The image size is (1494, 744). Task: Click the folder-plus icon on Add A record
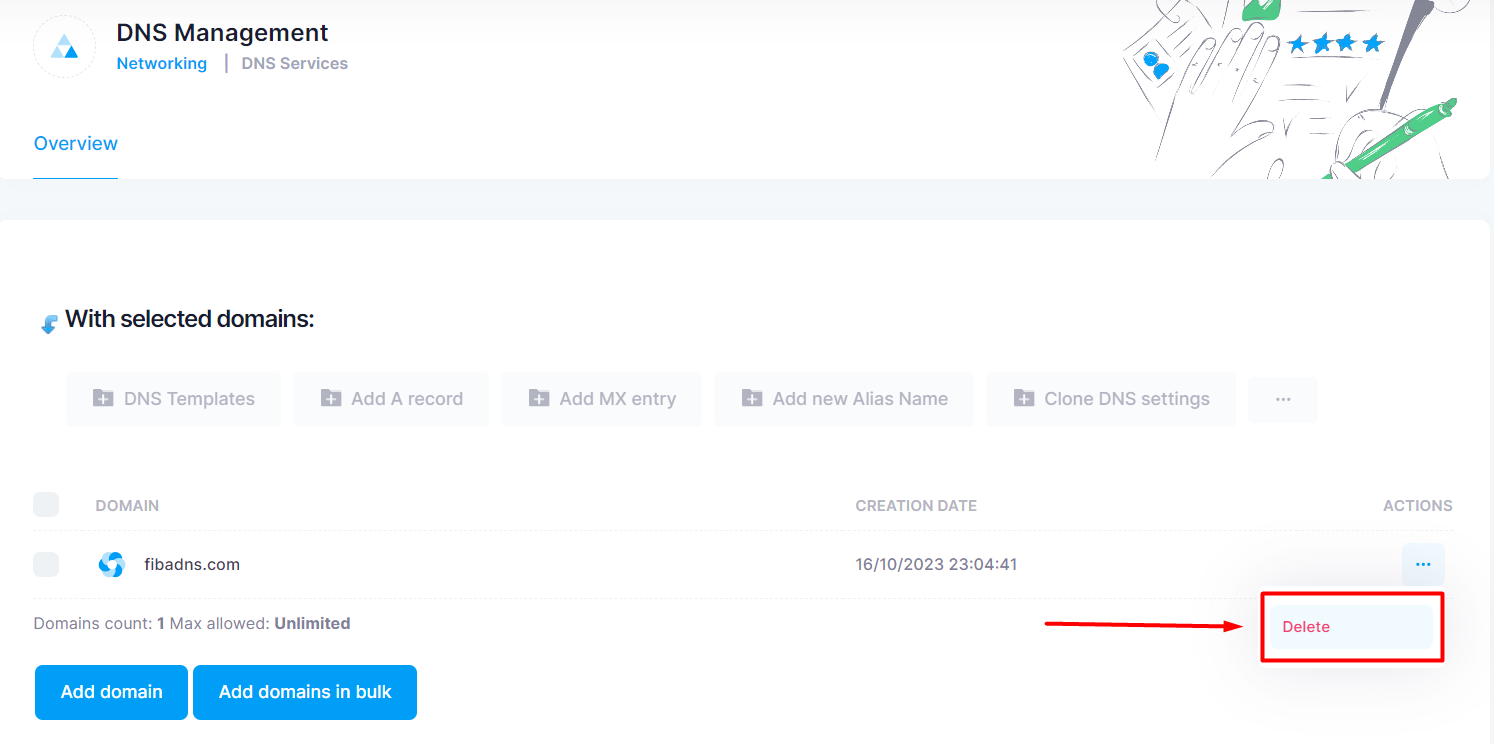pyautogui.click(x=331, y=398)
